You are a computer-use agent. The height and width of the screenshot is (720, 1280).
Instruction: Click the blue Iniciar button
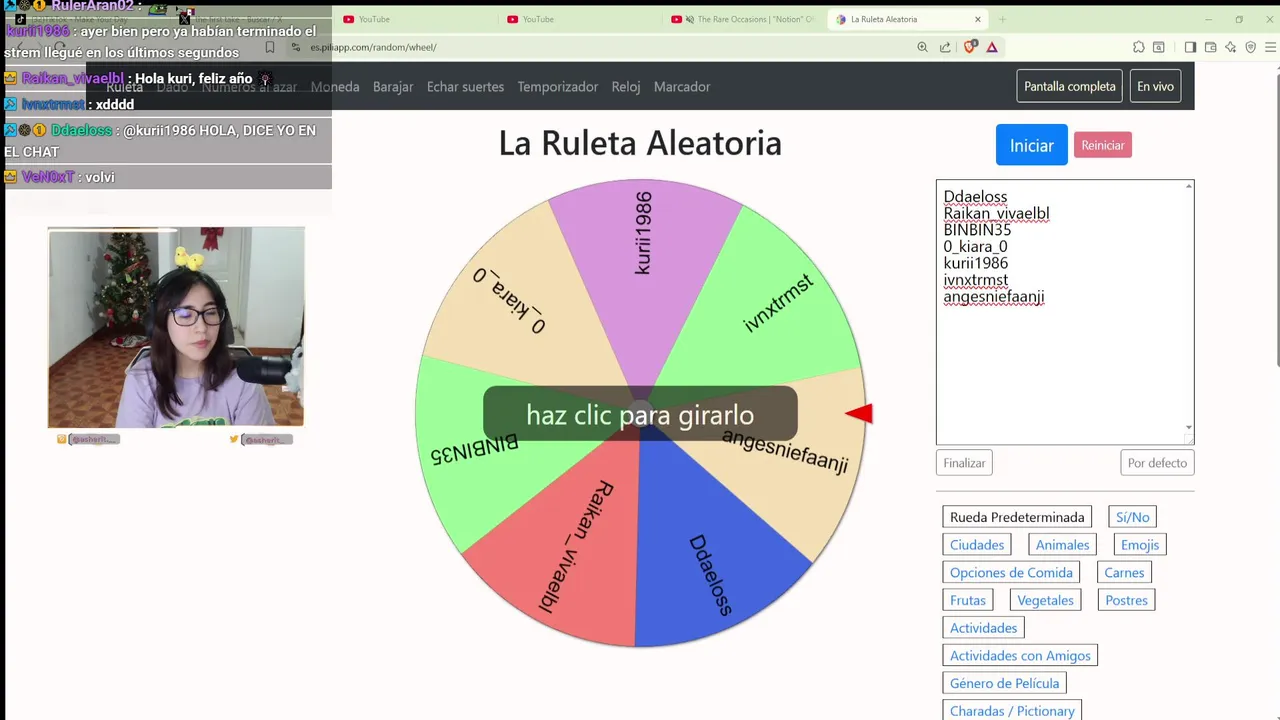tap(1031, 145)
